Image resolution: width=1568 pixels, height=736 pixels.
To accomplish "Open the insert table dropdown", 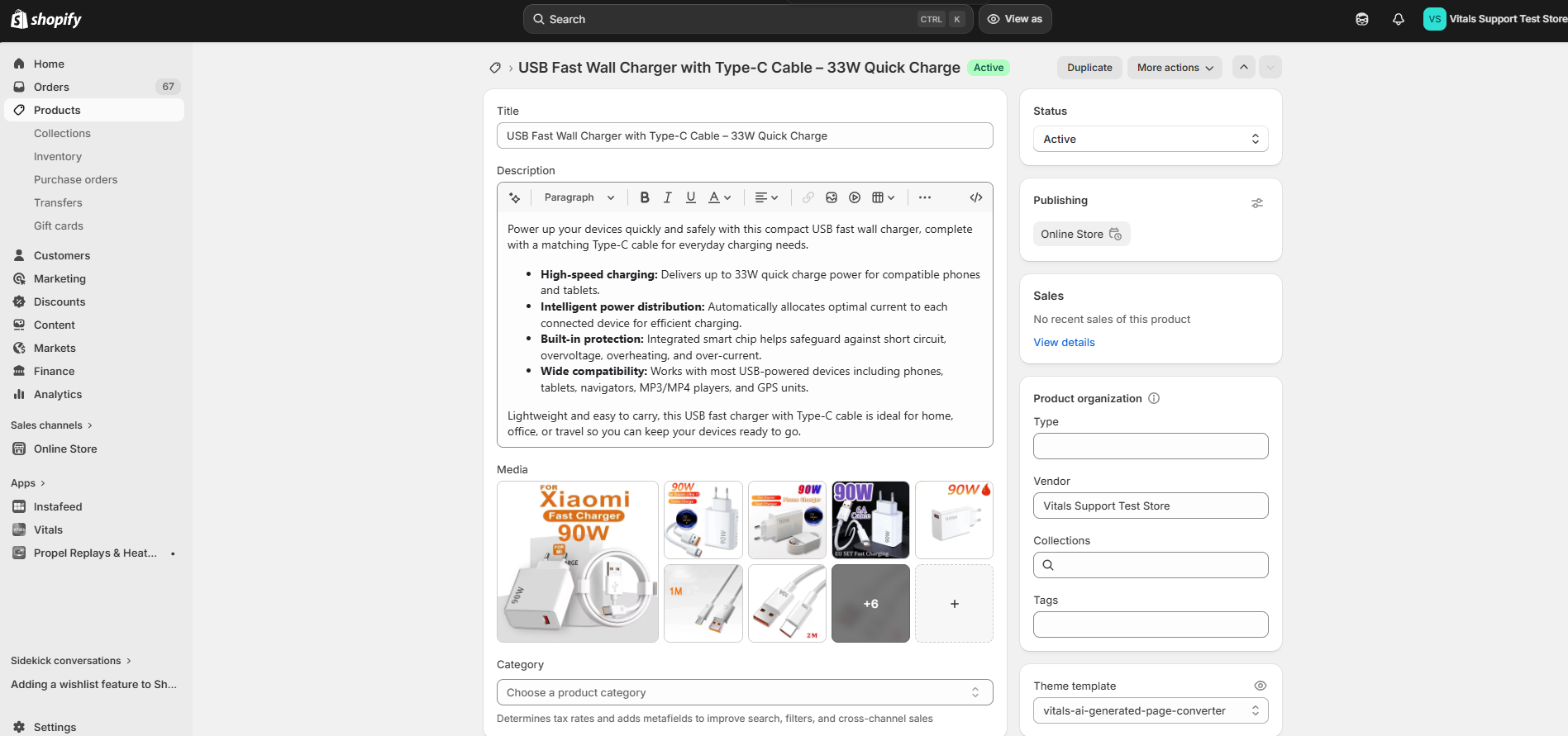I will tap(884, 197).
